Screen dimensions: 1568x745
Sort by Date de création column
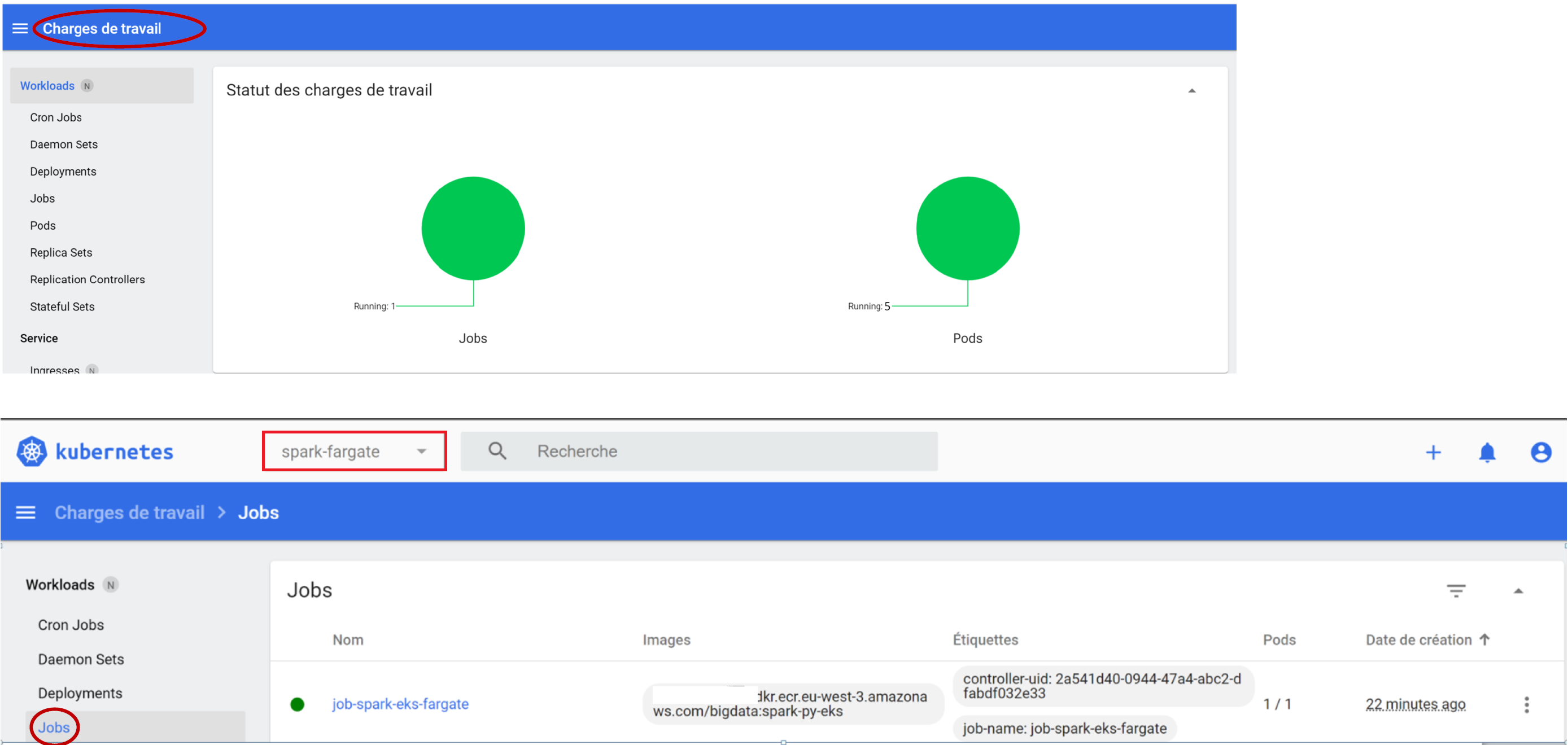coord(1419,639)
